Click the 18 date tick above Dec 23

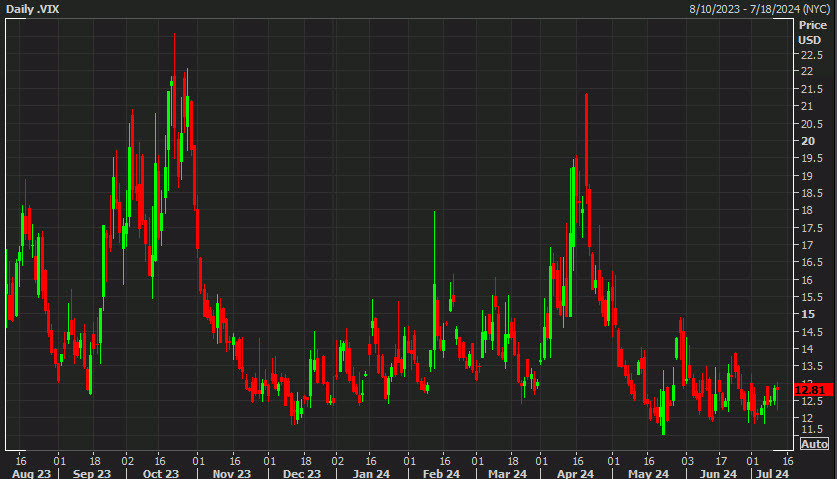pyautogui.click(x=305, y=461)
